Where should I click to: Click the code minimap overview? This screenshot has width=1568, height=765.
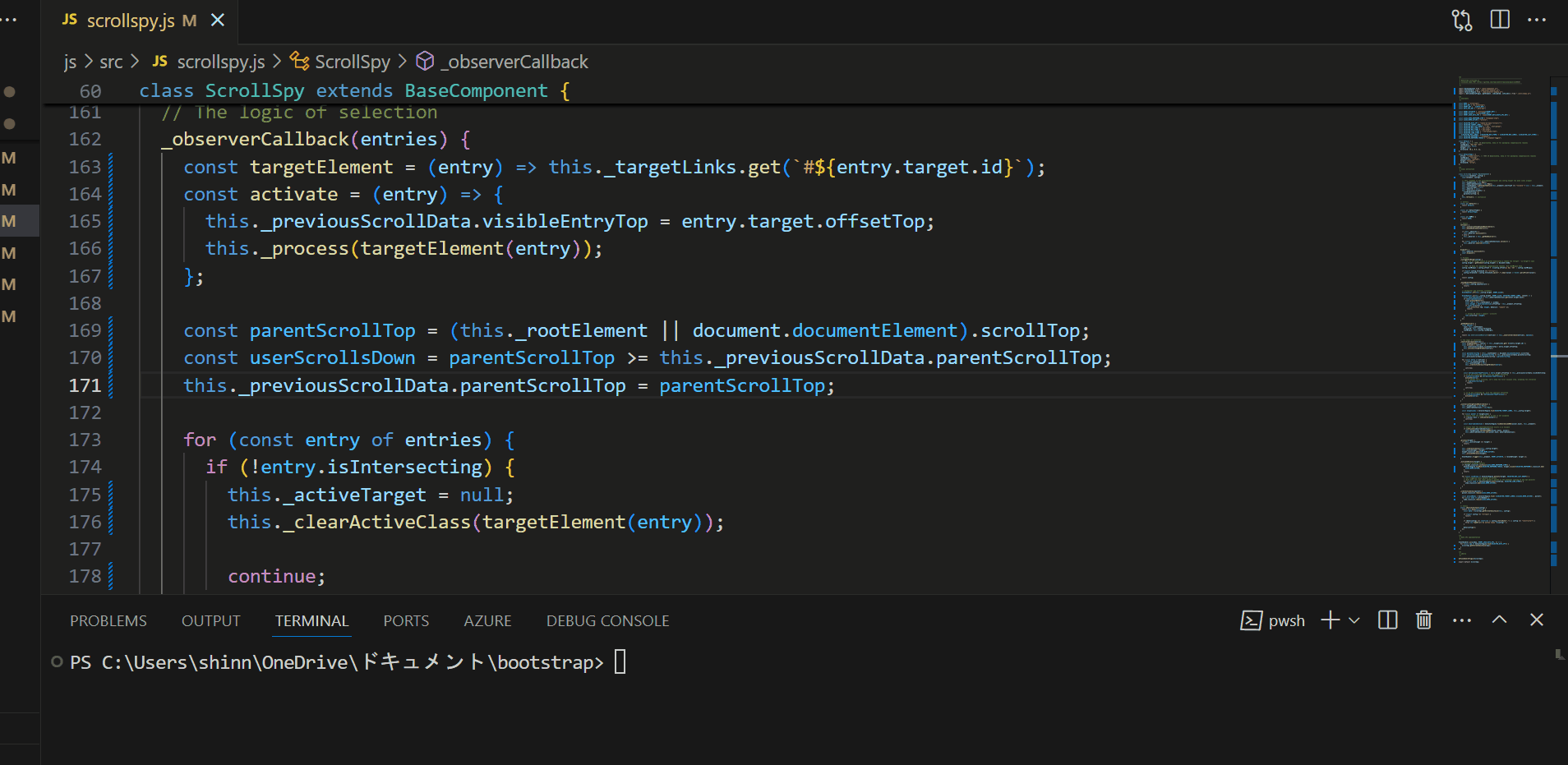coord(1500,329)
